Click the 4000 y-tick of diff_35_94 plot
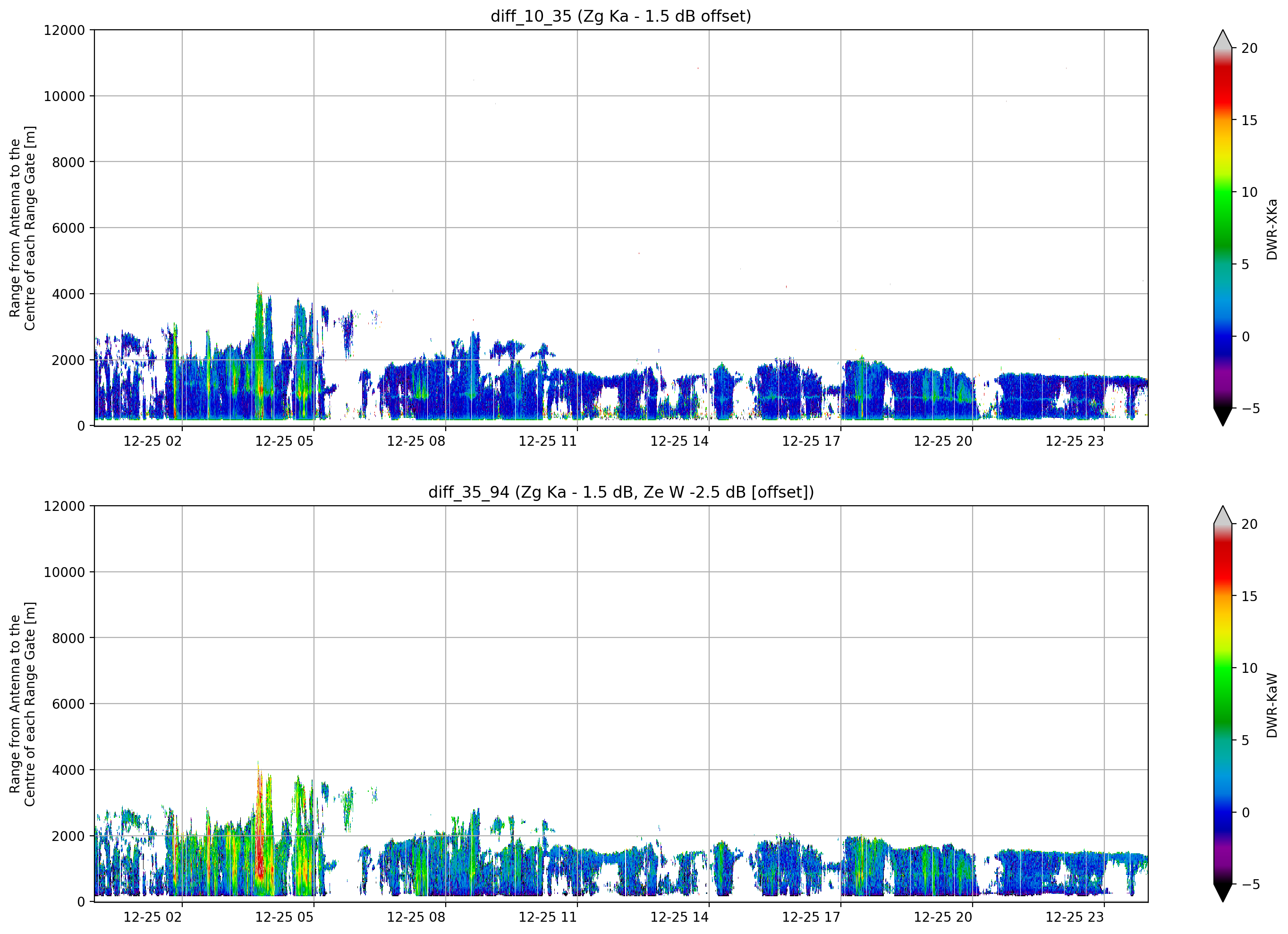The image size is (1288, 934). tap(68, 770)
